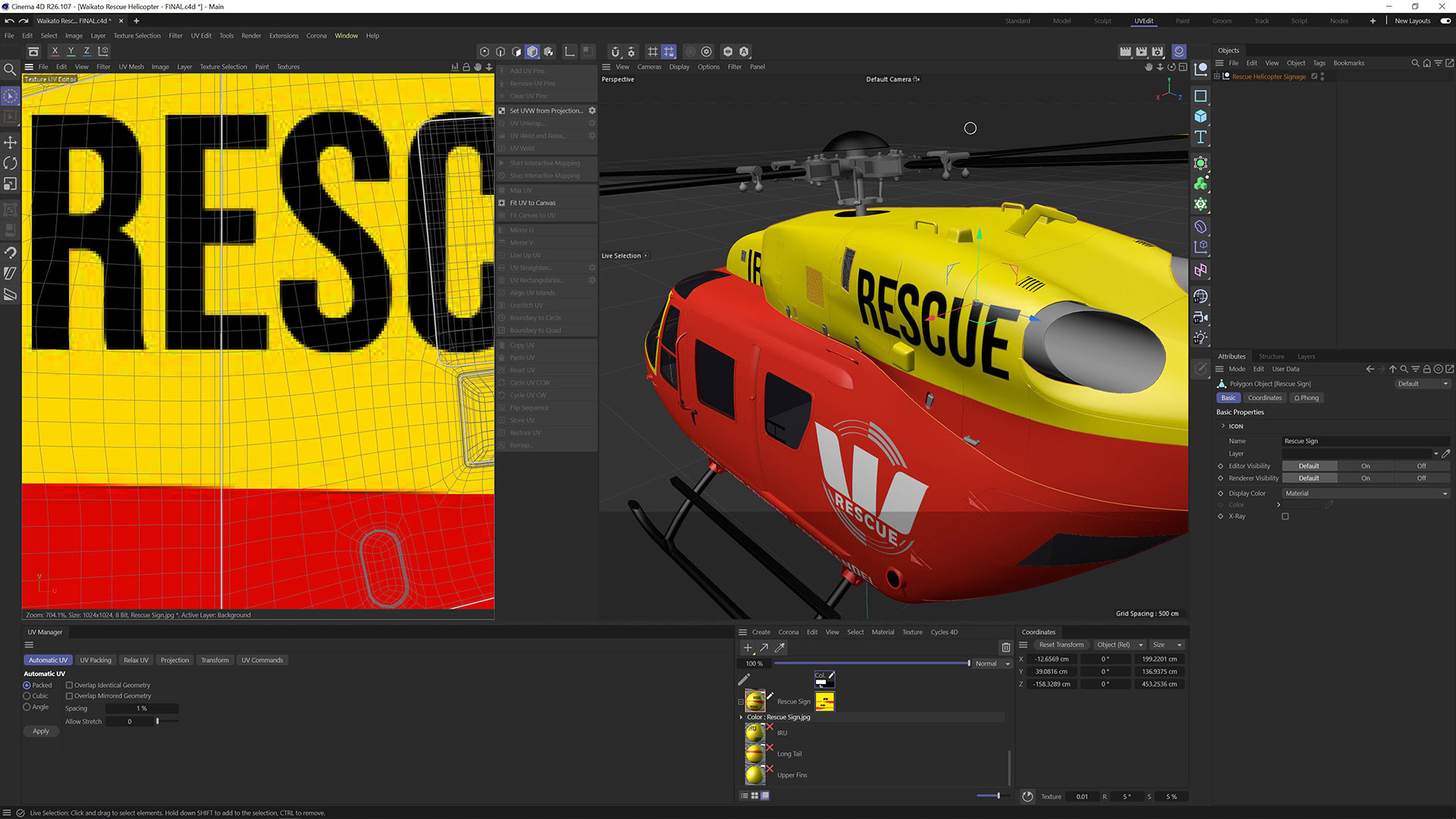
Task: Toggle the New Layouts switch
Action: pyautogui.click(x=1445, y=20)
